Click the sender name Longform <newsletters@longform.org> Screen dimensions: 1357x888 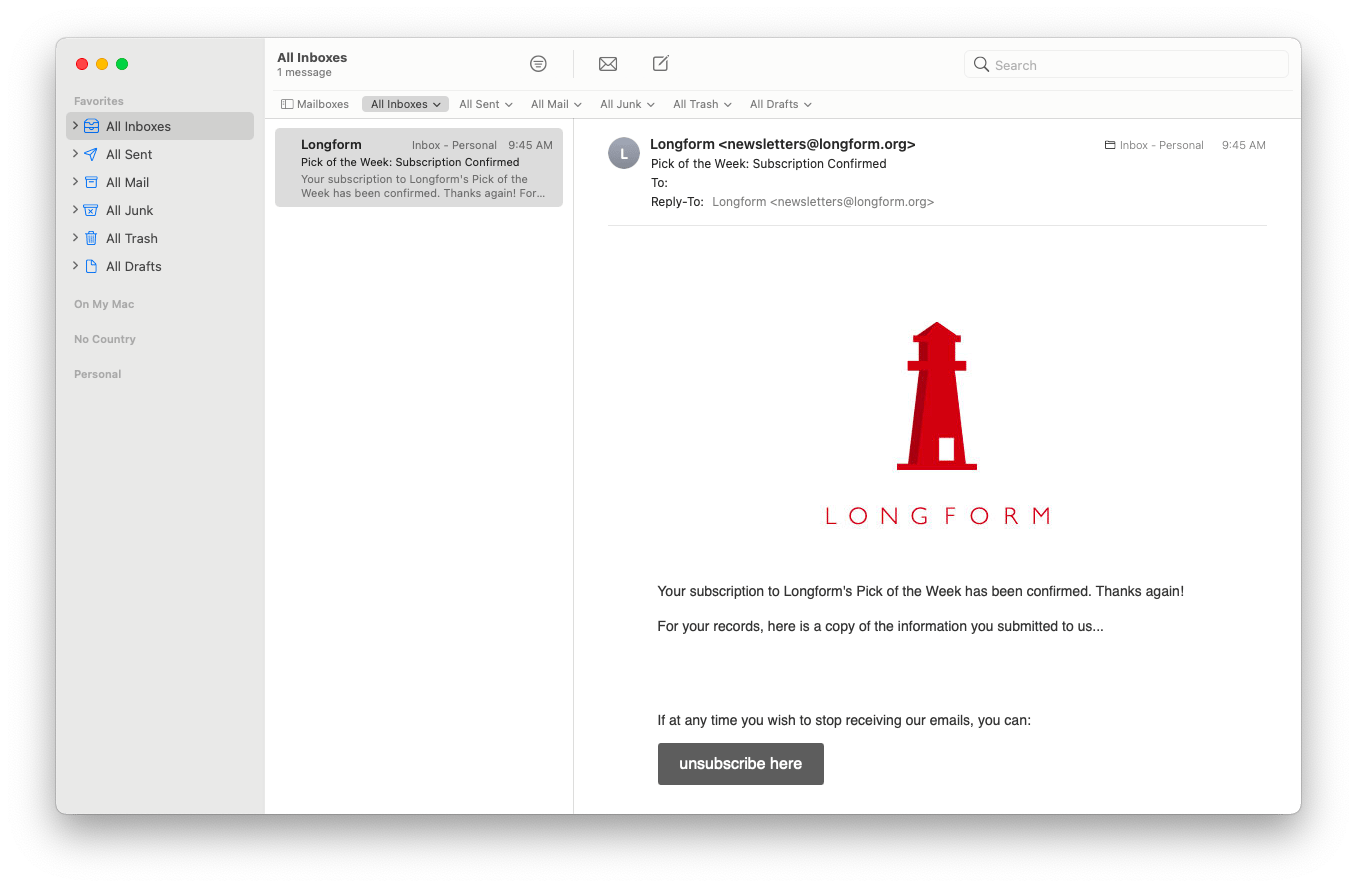point(783,144)
